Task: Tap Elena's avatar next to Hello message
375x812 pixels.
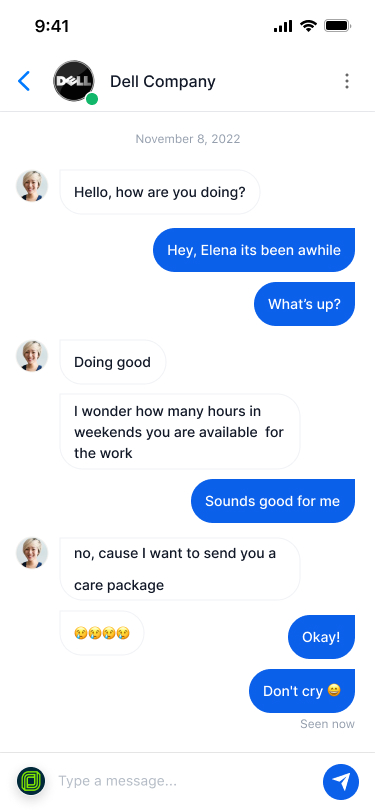Action: (32, 186)
